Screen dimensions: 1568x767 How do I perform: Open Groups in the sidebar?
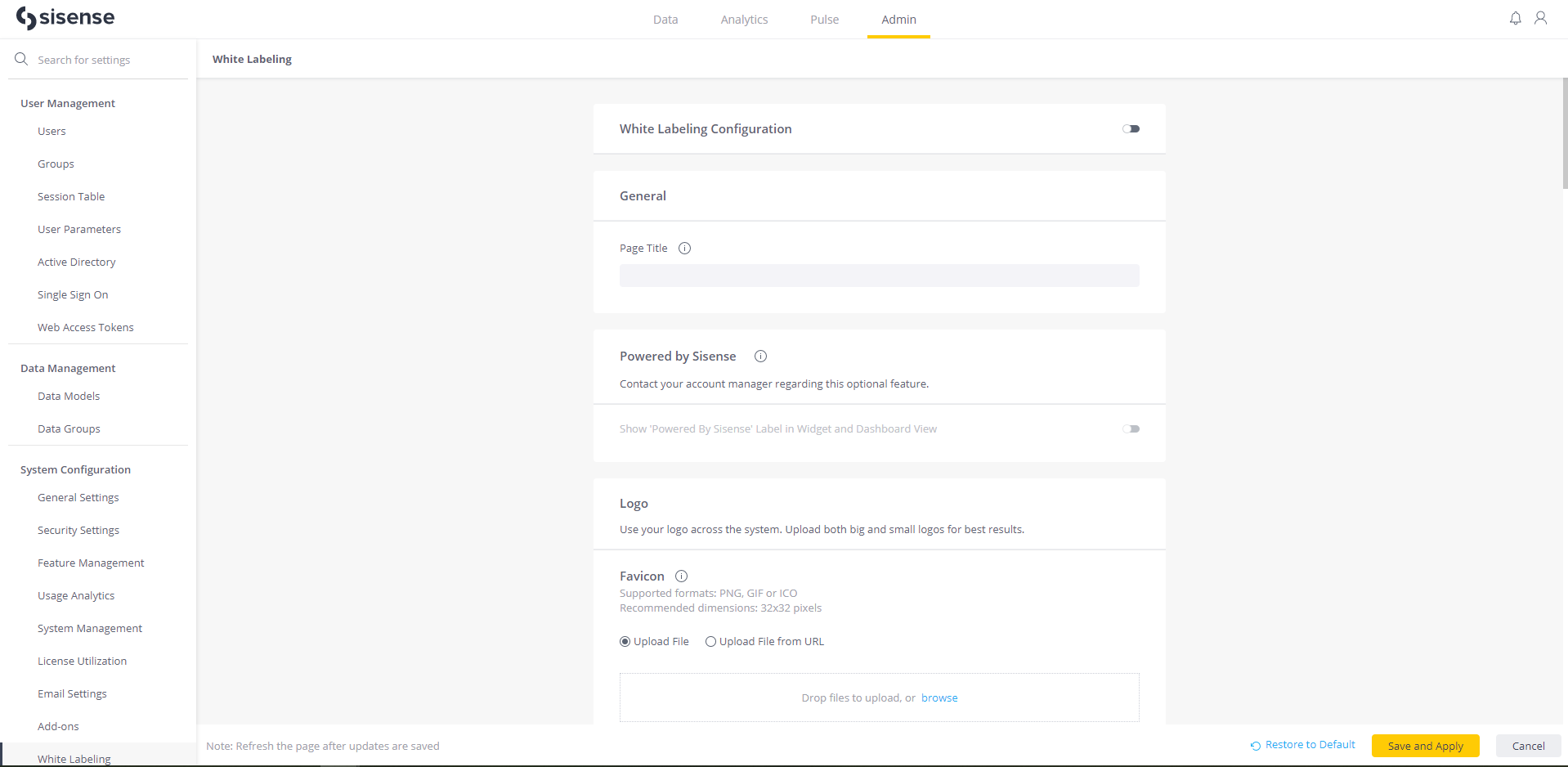[56, 164]
